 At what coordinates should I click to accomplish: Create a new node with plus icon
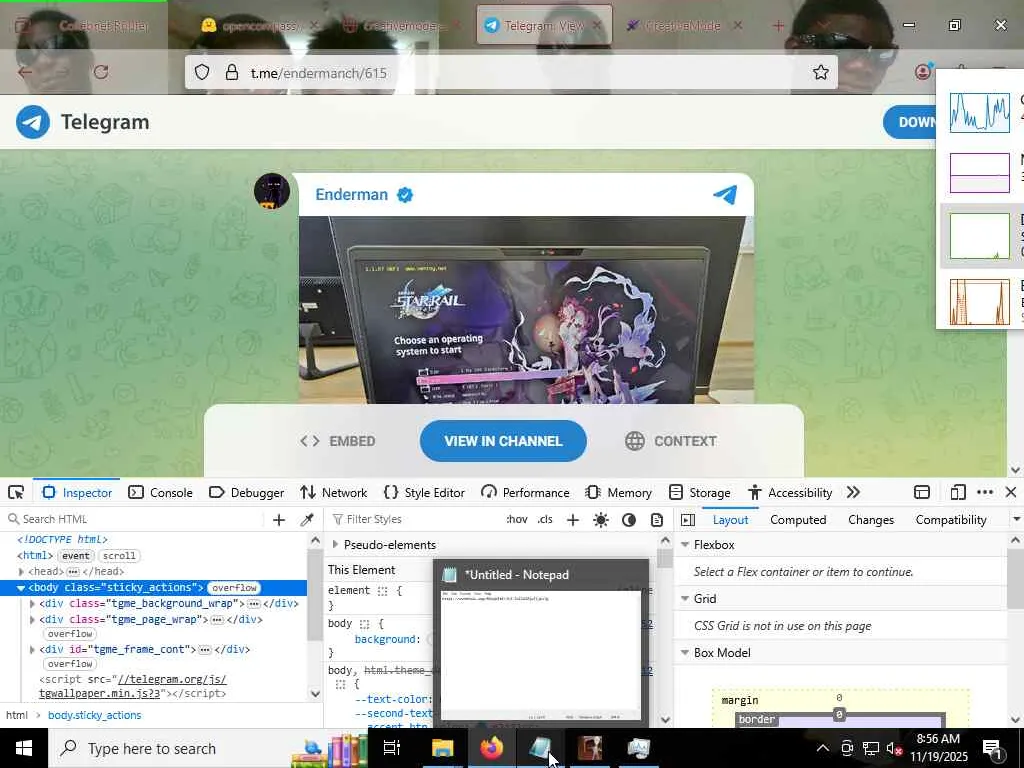pos(279,520)
